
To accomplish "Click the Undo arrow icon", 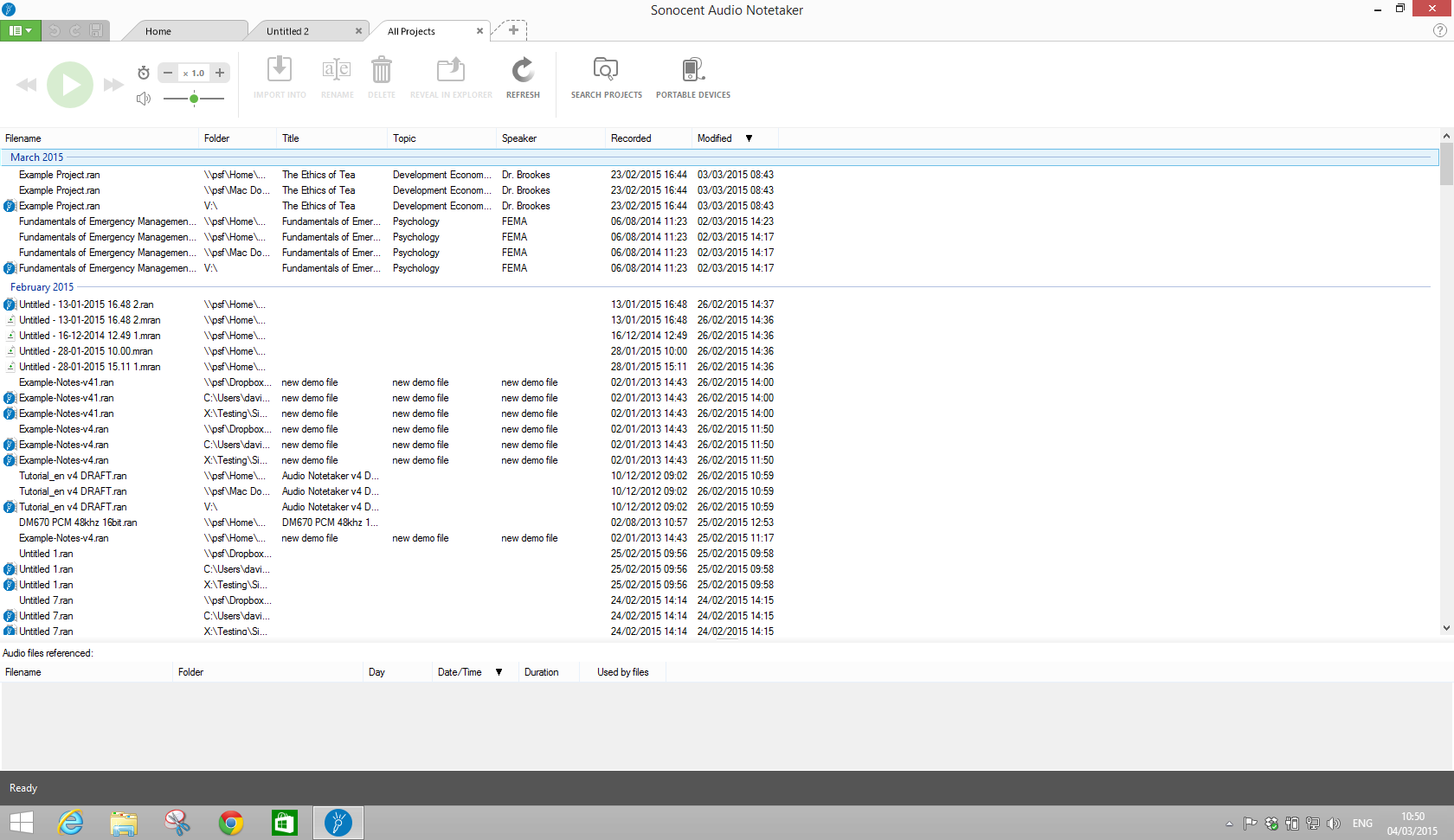I will tap(55, 30).
